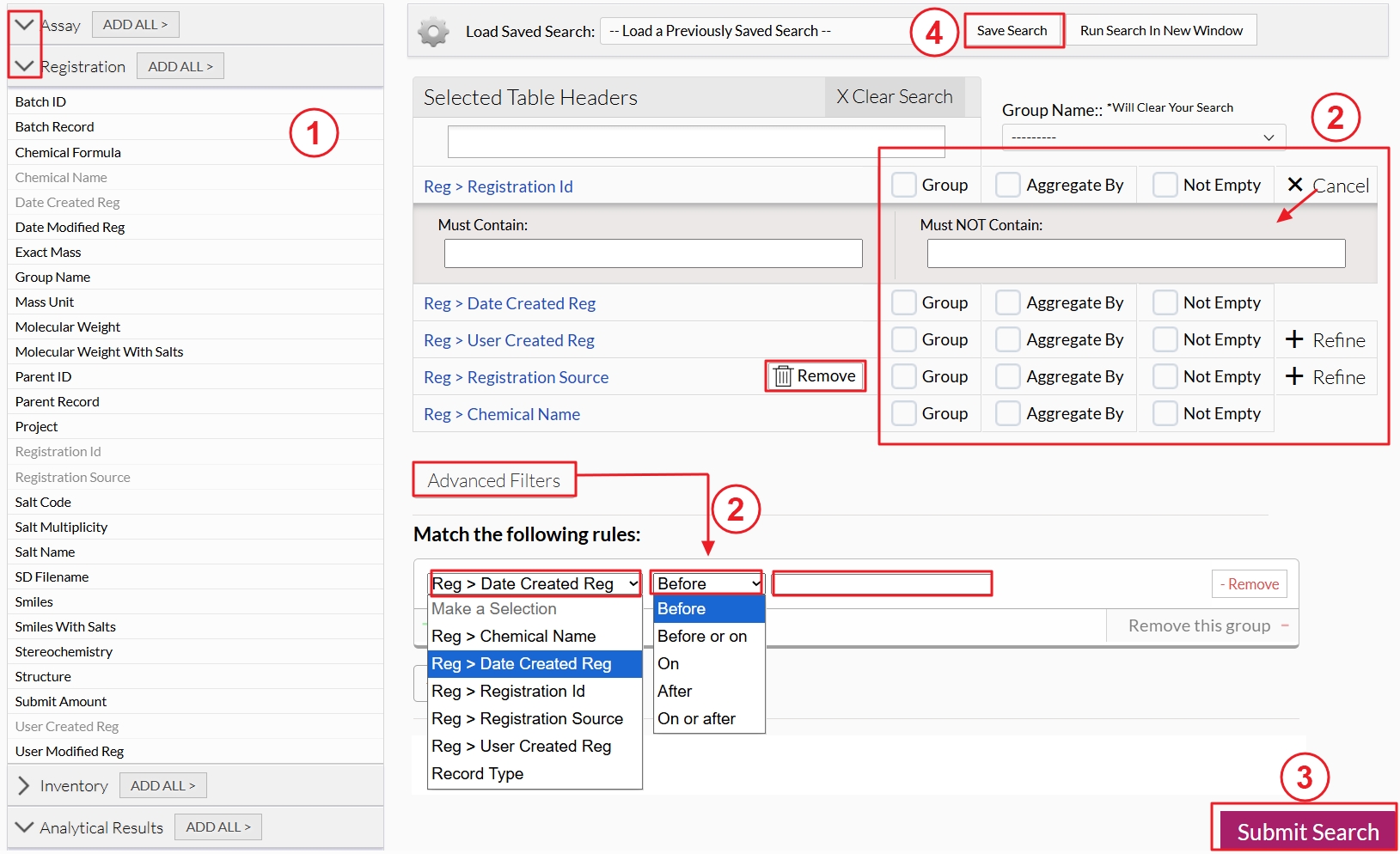Collapse the Registration section chevron
This screenshot has width=1400, height=854.
(24, 66)
